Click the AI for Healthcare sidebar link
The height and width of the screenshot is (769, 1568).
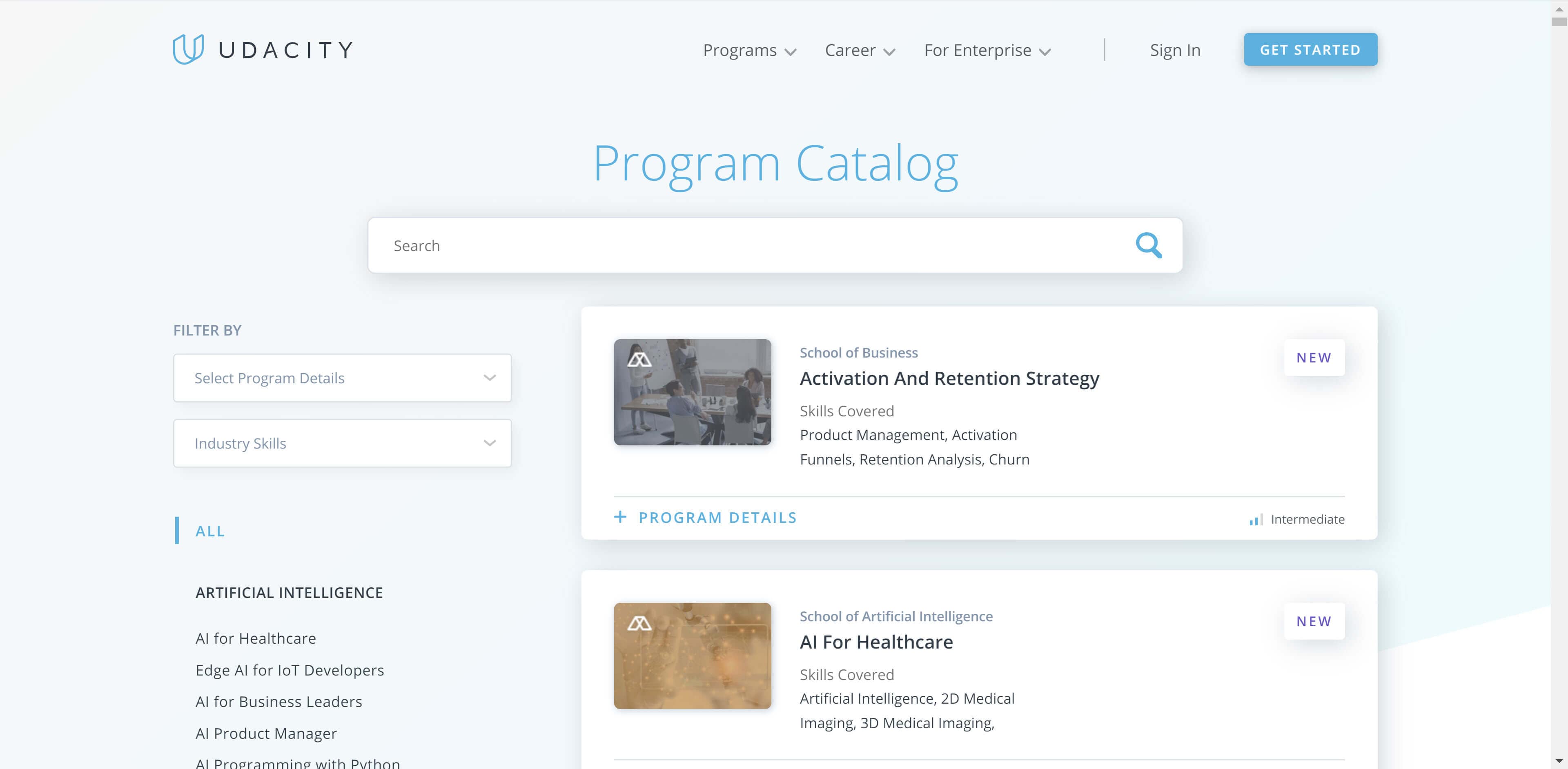(x=255, y=637)
